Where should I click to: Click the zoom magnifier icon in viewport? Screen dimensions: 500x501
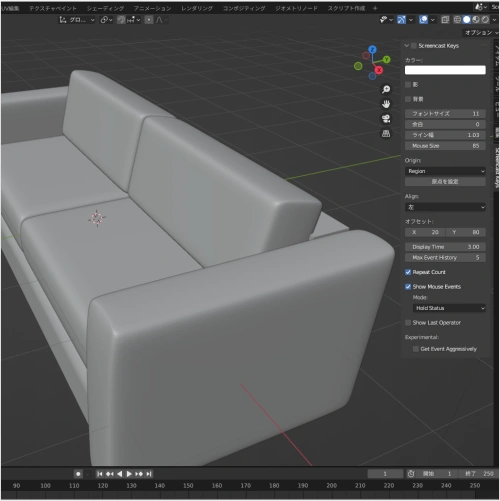click(x=386, y=89)
